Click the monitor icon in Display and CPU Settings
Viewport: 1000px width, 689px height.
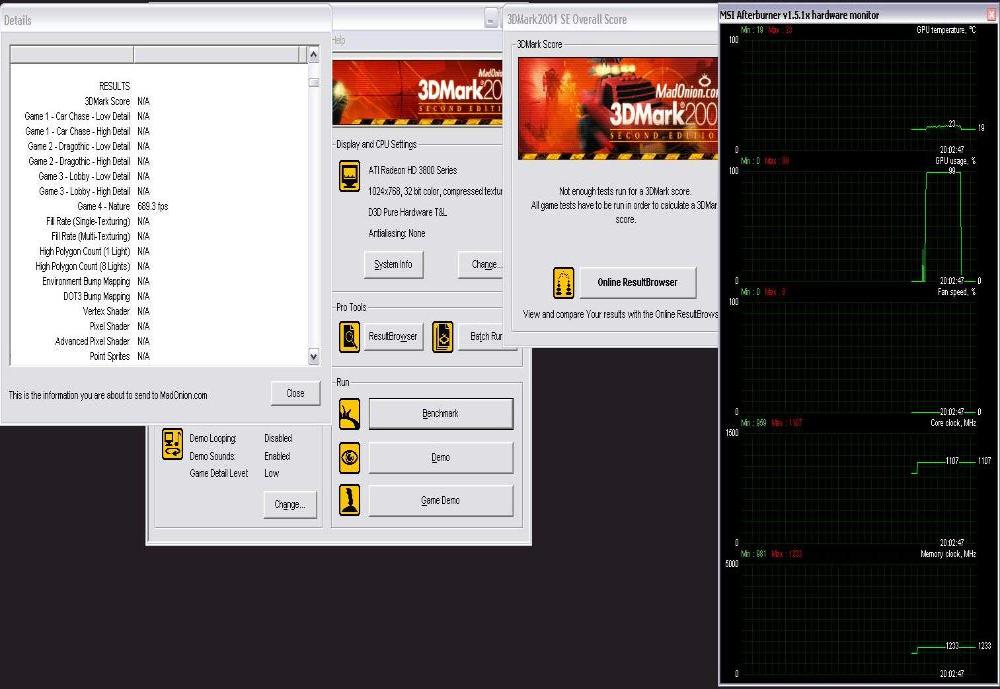point(349,176)
